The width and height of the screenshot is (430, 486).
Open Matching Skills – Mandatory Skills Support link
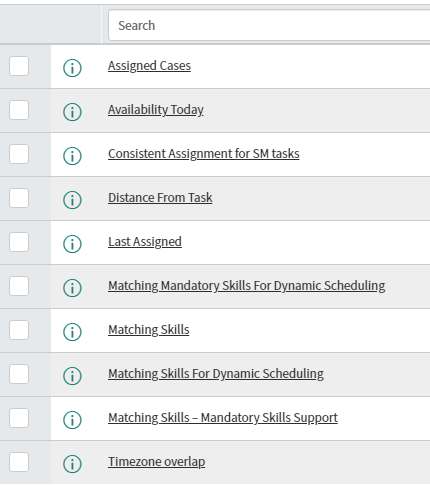click(223, 418)
